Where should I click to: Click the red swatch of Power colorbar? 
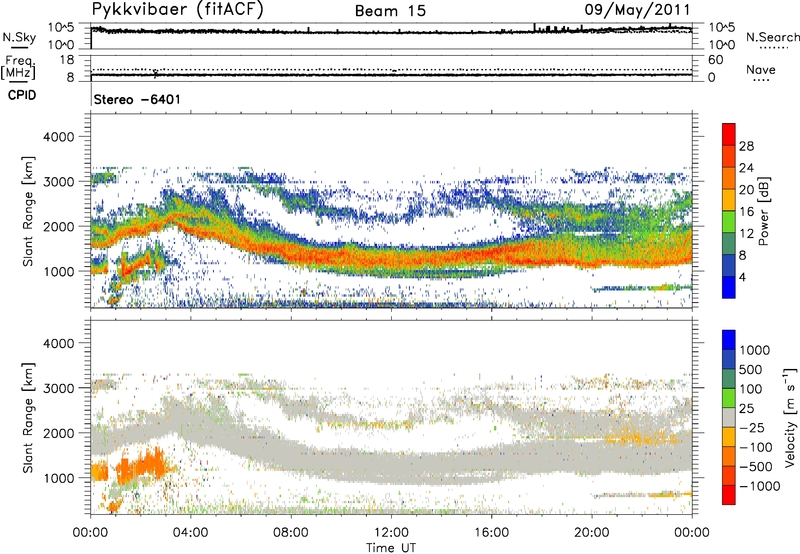pos(729,134)
